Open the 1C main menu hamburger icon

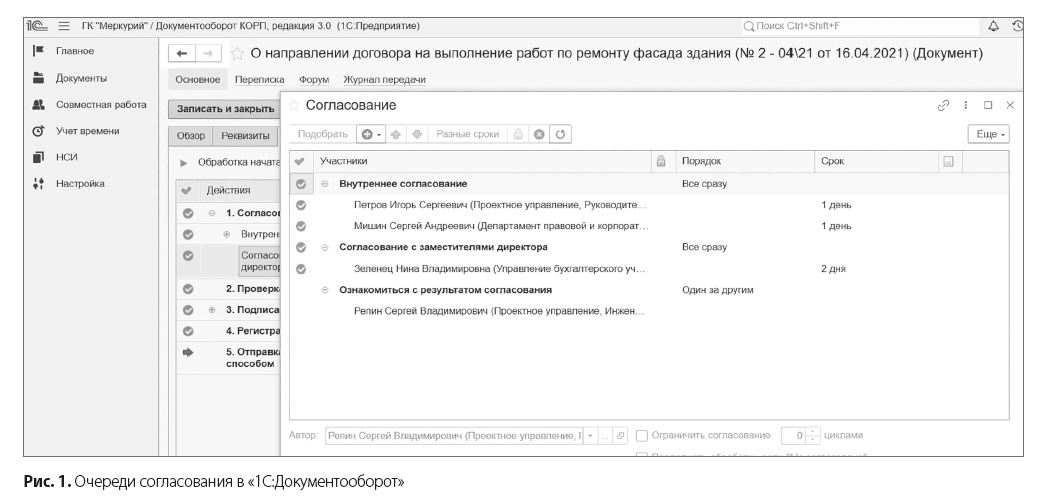(64, 26)
